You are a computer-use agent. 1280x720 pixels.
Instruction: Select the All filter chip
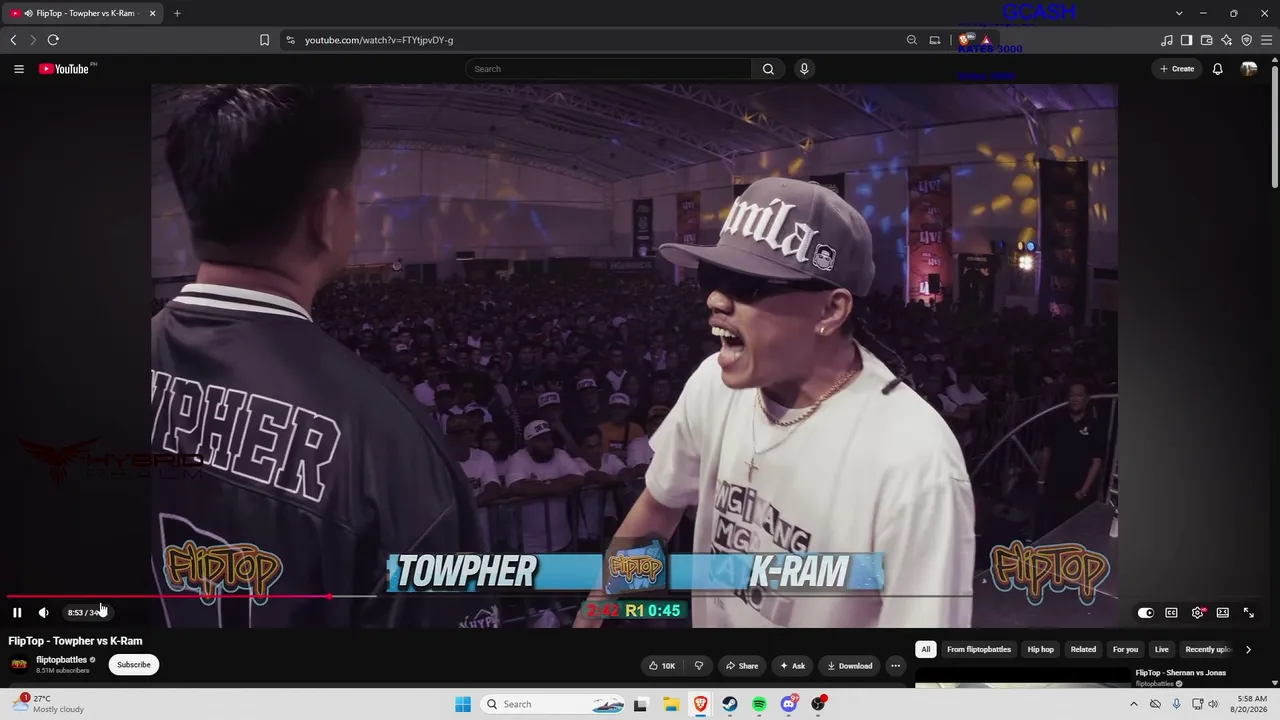pos(926,650)
